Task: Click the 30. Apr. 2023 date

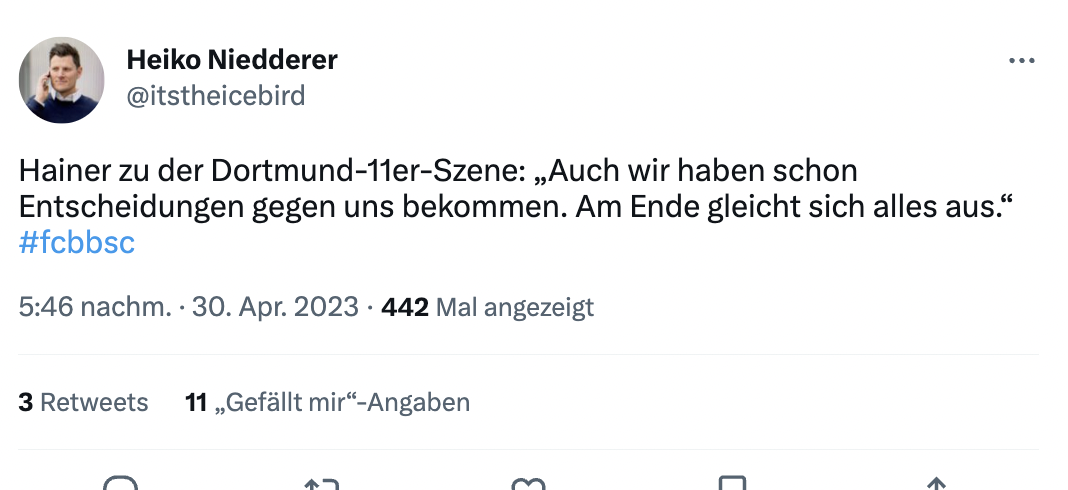Action: (275, 307)
